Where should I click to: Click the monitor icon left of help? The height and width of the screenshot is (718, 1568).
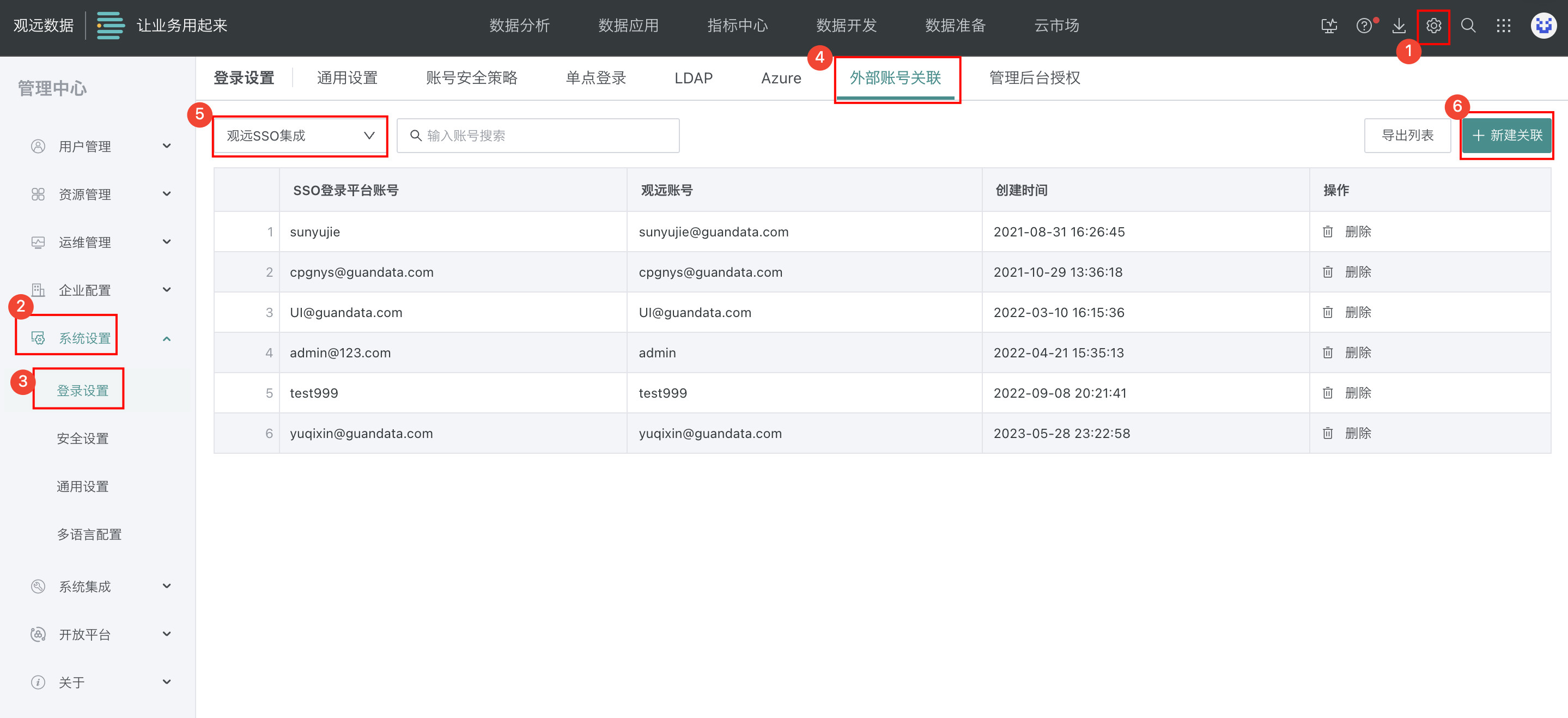(x=1329, y=26)
